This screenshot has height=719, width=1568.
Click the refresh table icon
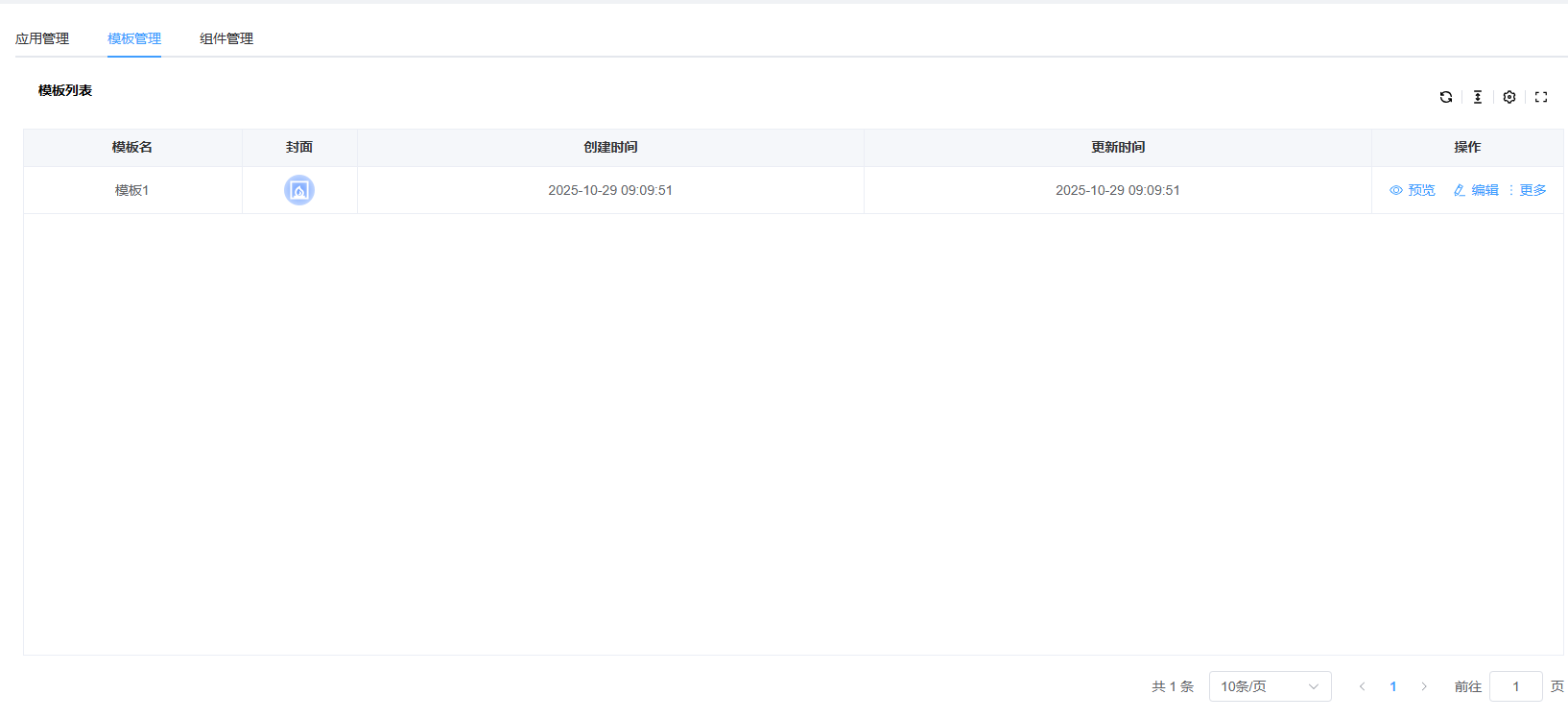[1446, 97]
